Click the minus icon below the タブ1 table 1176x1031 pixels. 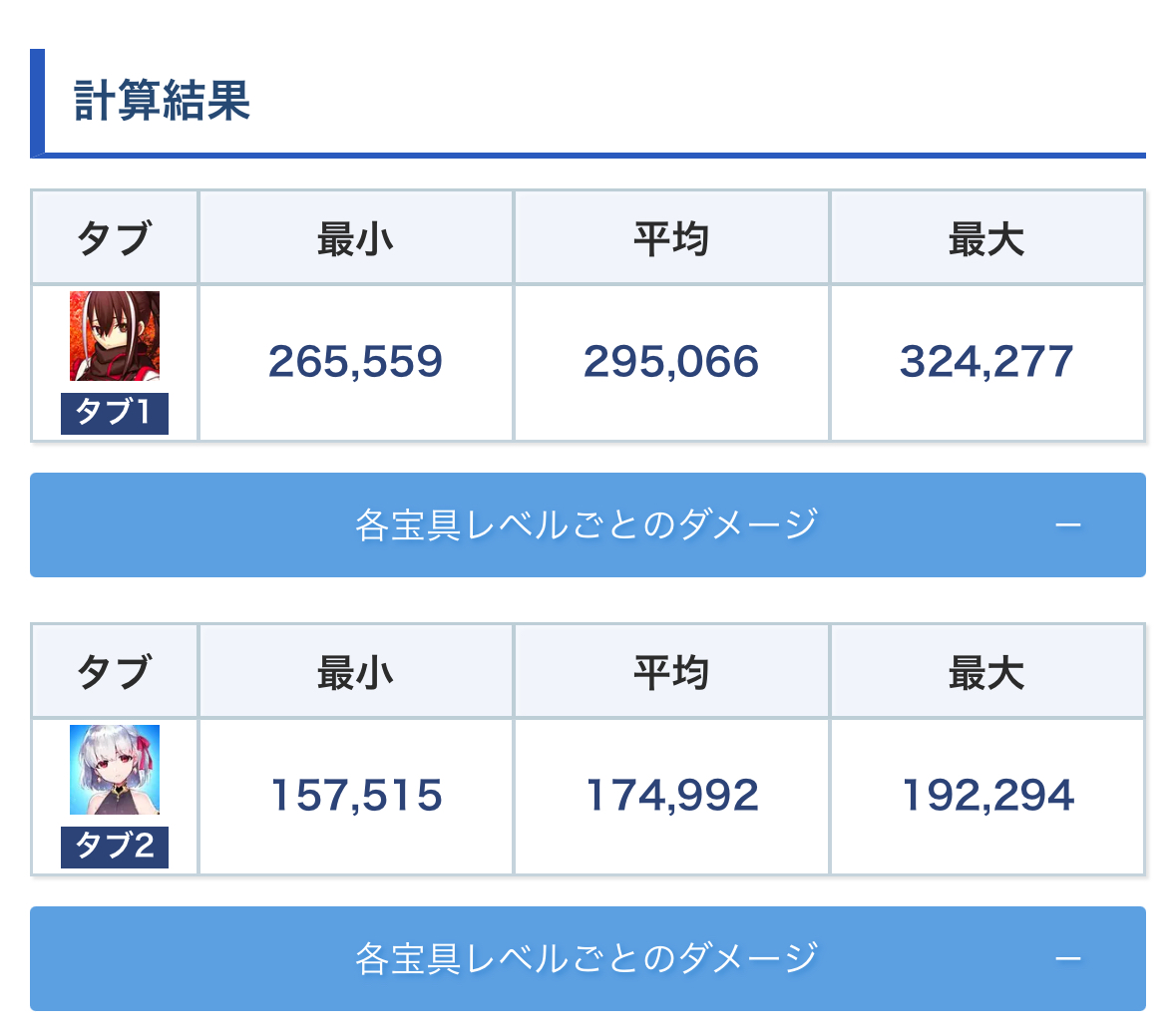[1067, 525]
